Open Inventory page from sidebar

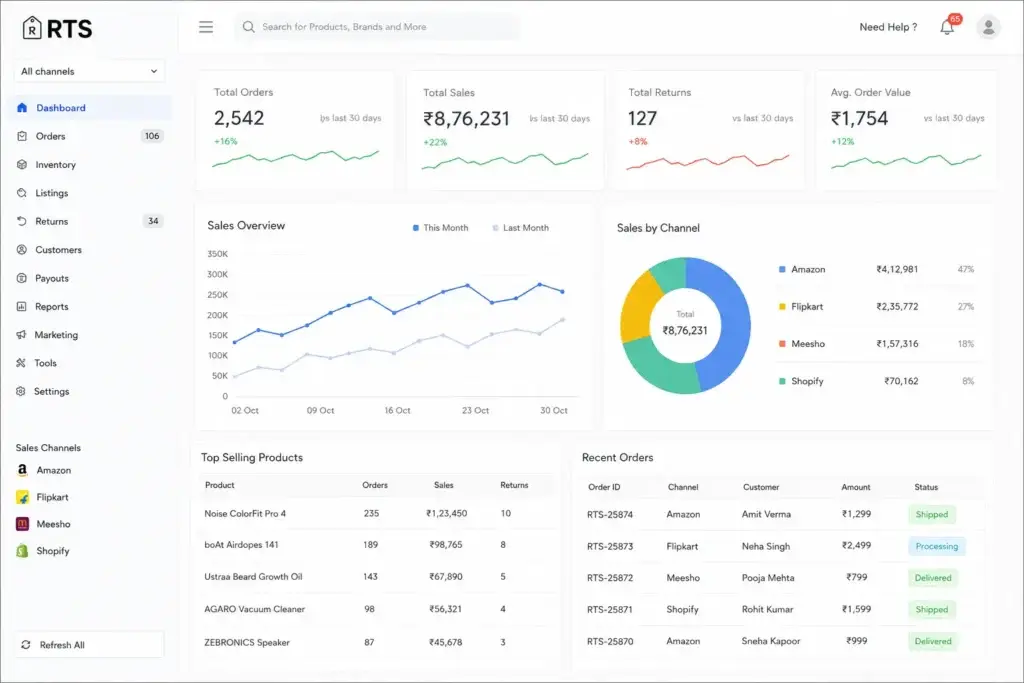click(90, 165)
